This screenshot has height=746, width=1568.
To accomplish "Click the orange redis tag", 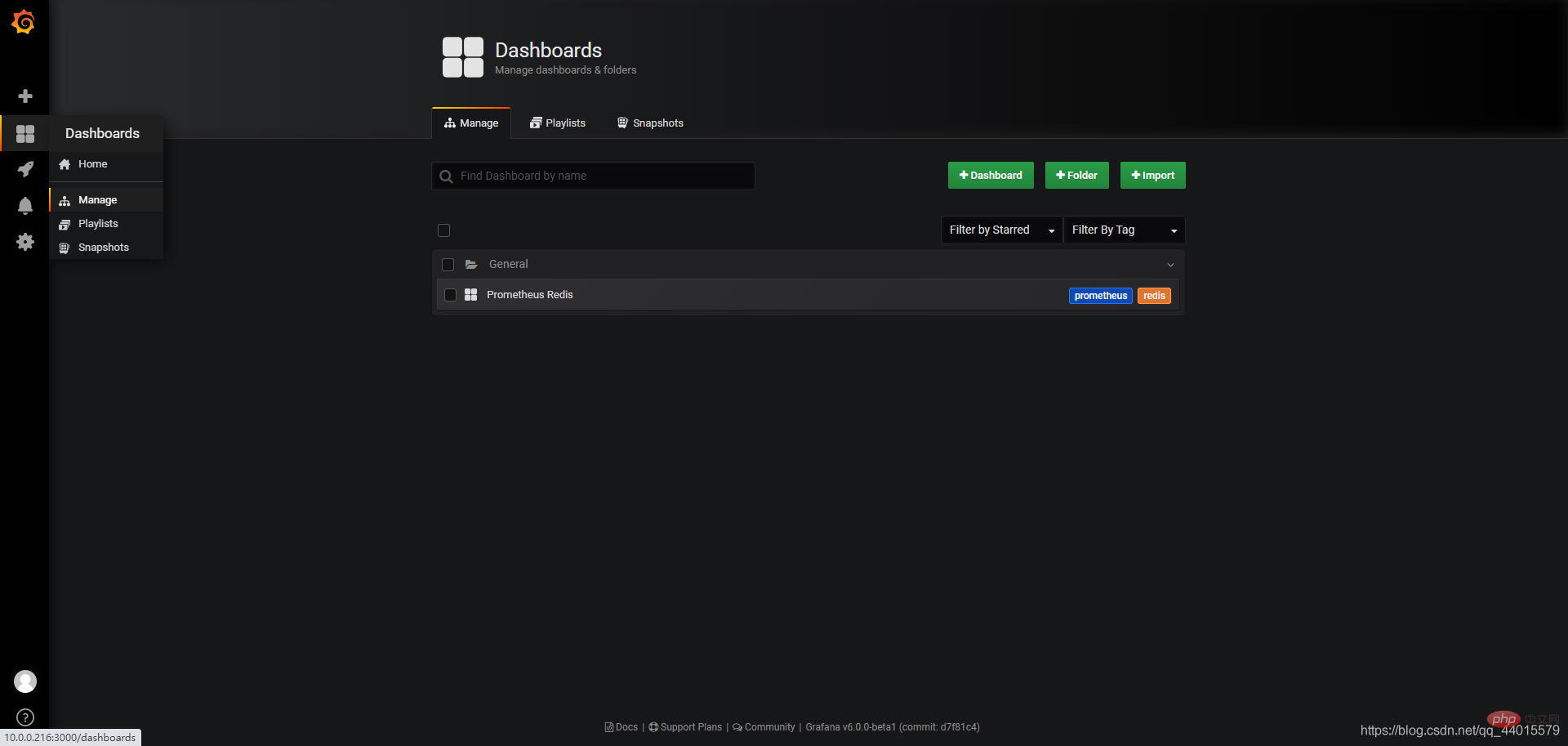I will [1154, 296].
